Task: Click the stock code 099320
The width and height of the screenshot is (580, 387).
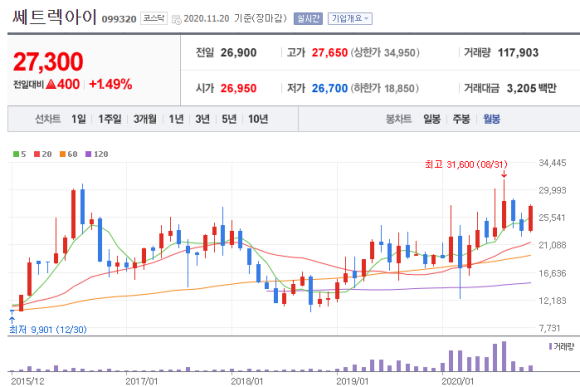Action: (x=119, y=19)
